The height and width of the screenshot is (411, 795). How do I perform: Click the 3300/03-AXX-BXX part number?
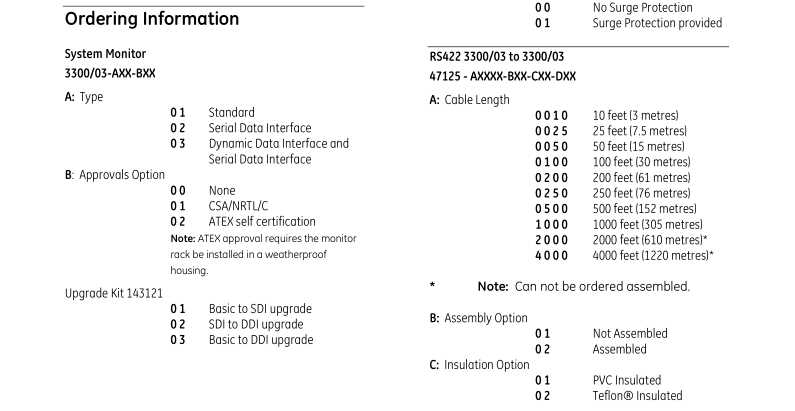click(x=110, y=73)
